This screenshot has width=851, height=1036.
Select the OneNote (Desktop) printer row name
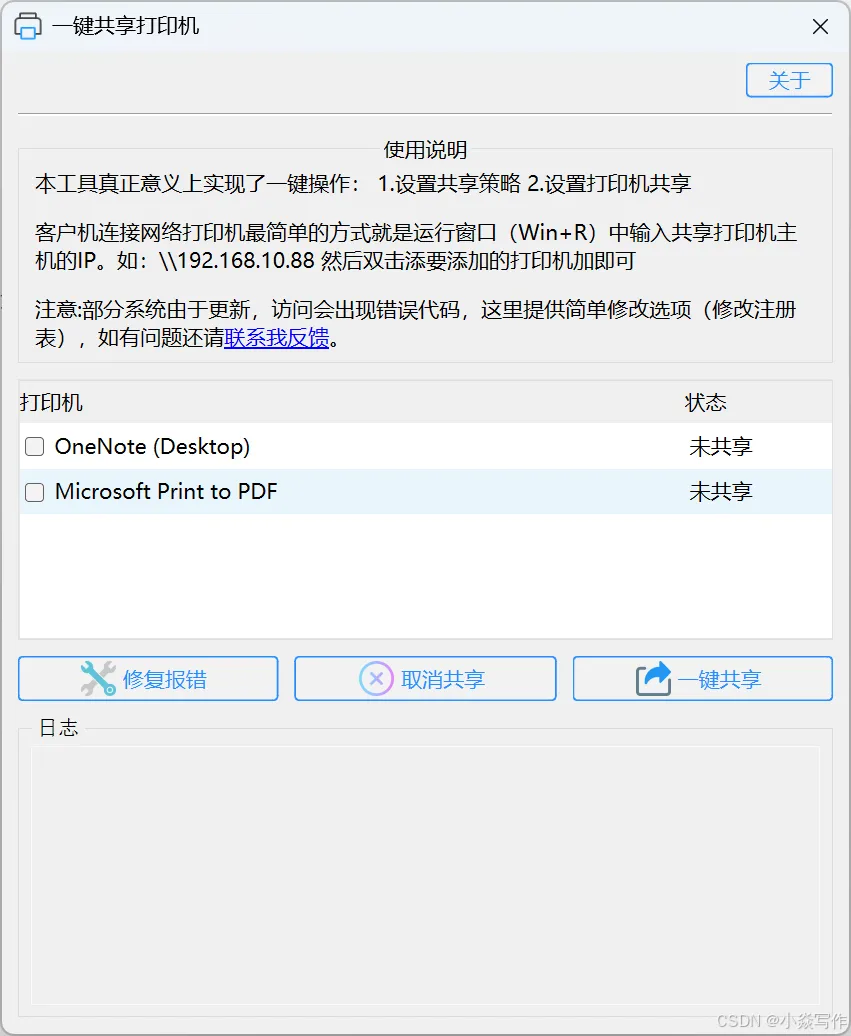153,447
